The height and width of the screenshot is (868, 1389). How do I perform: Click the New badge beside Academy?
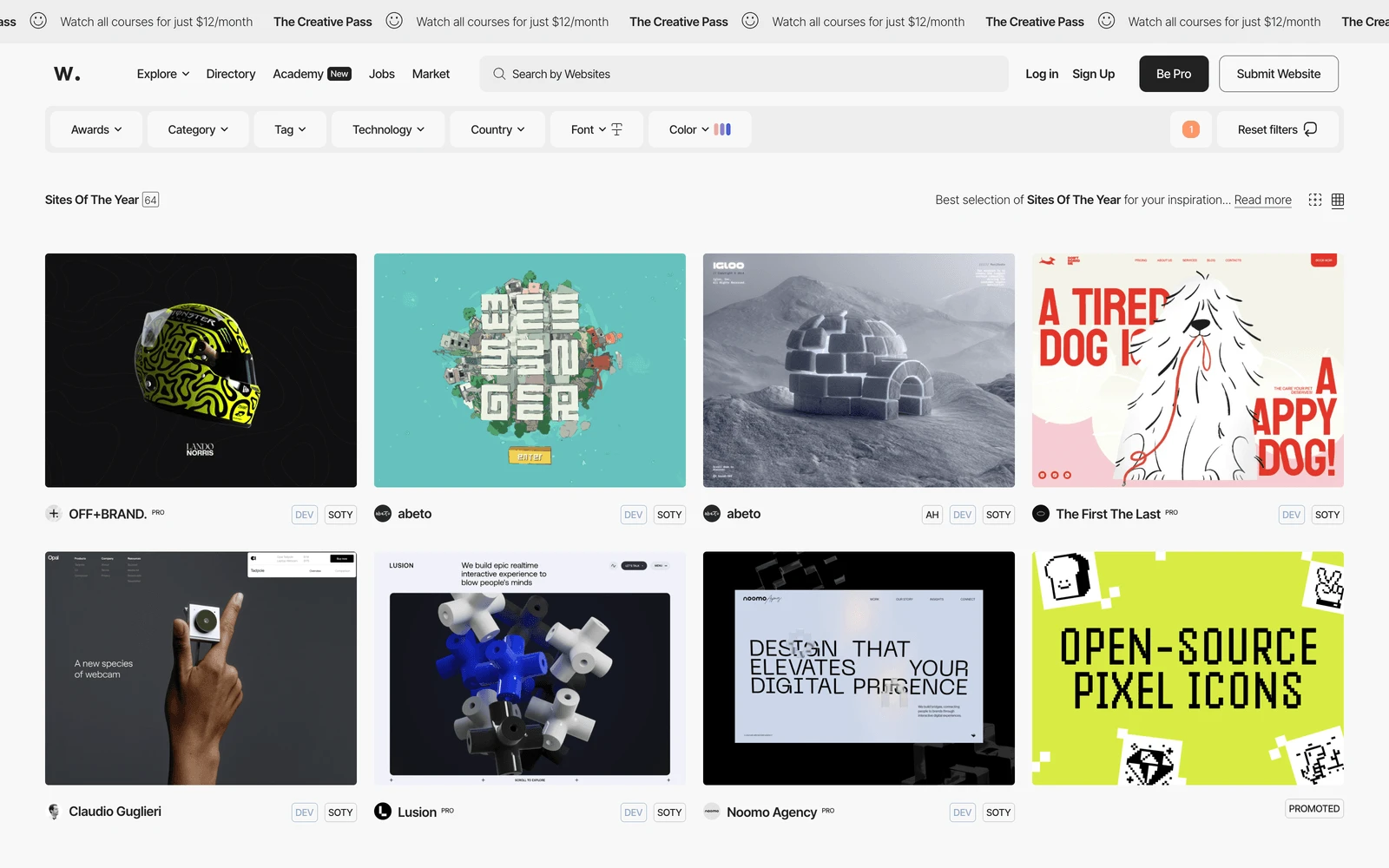[339, 74]
